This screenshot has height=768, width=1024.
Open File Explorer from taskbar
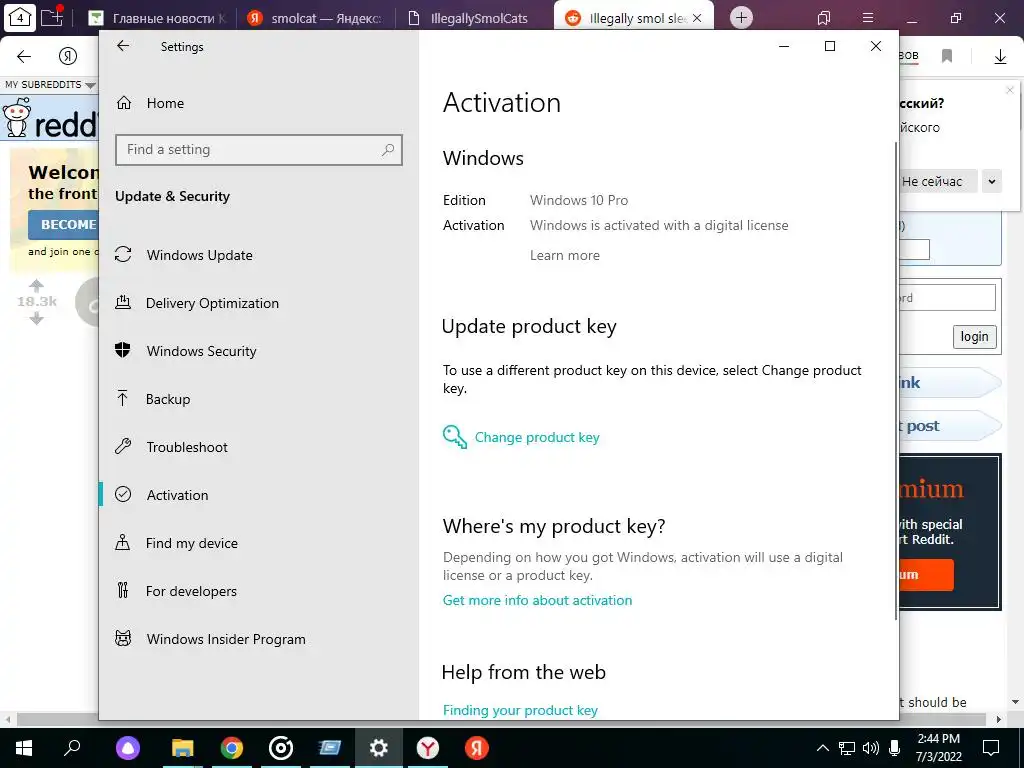click(183, 748)
